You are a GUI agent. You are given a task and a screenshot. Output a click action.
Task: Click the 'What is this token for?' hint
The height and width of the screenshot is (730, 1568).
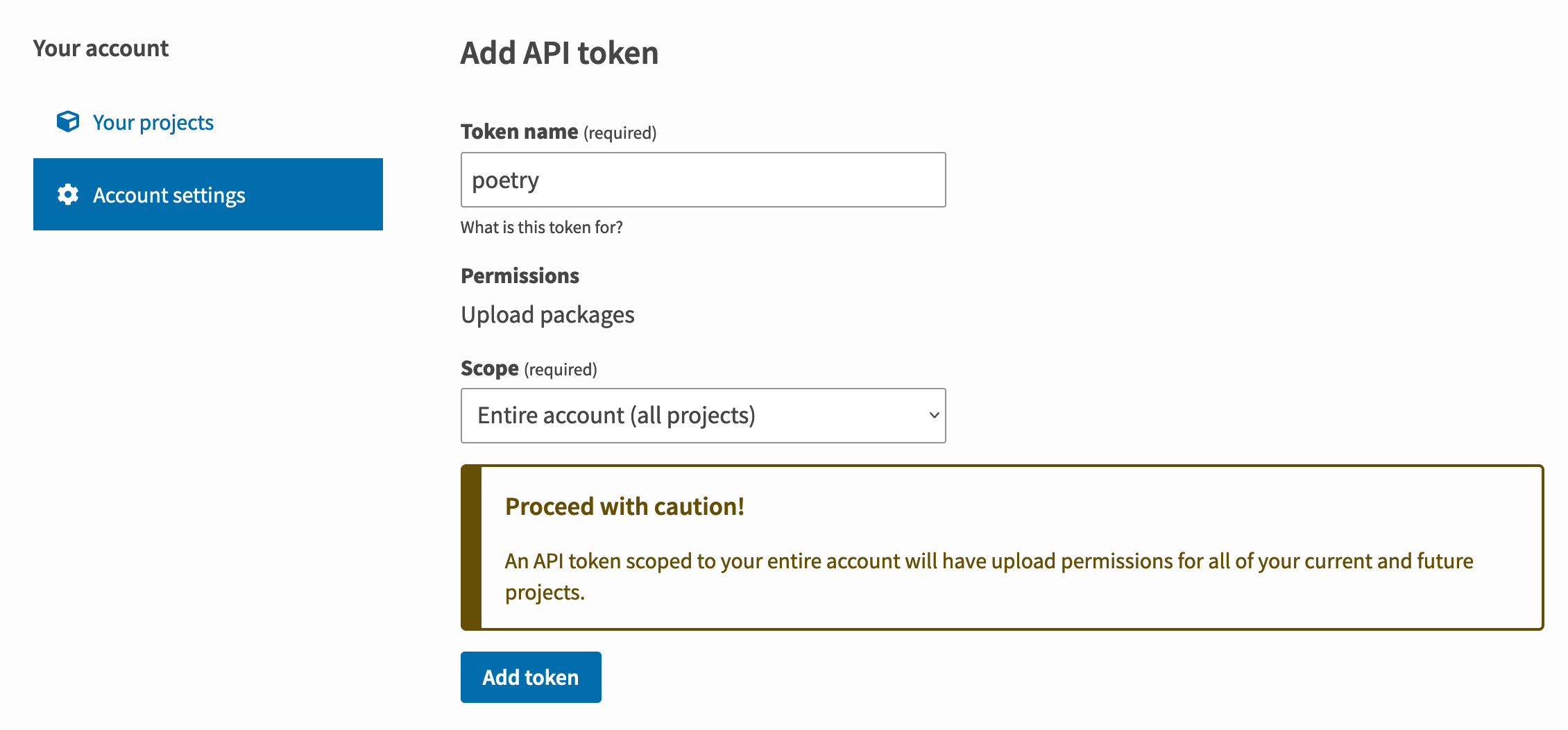541,228
